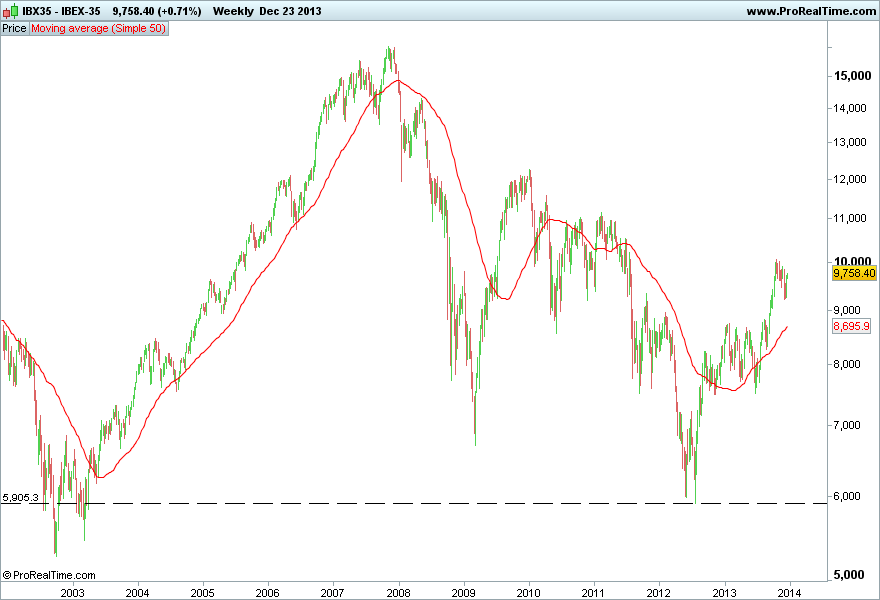Click the IBX35 - IBEX-35 ticker title
Screen dimensions: 880x600
coord(61,11)
